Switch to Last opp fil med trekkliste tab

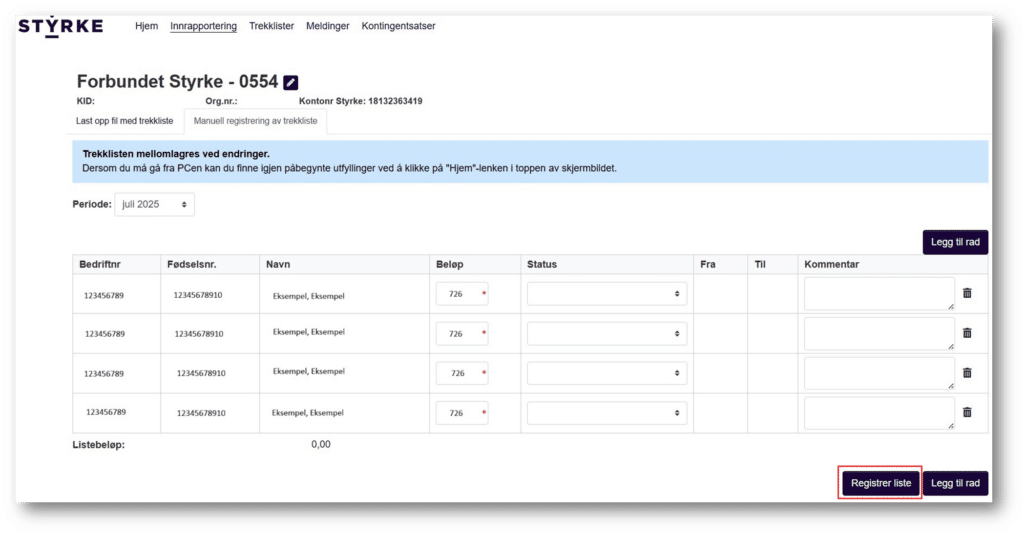pos(125,121)
